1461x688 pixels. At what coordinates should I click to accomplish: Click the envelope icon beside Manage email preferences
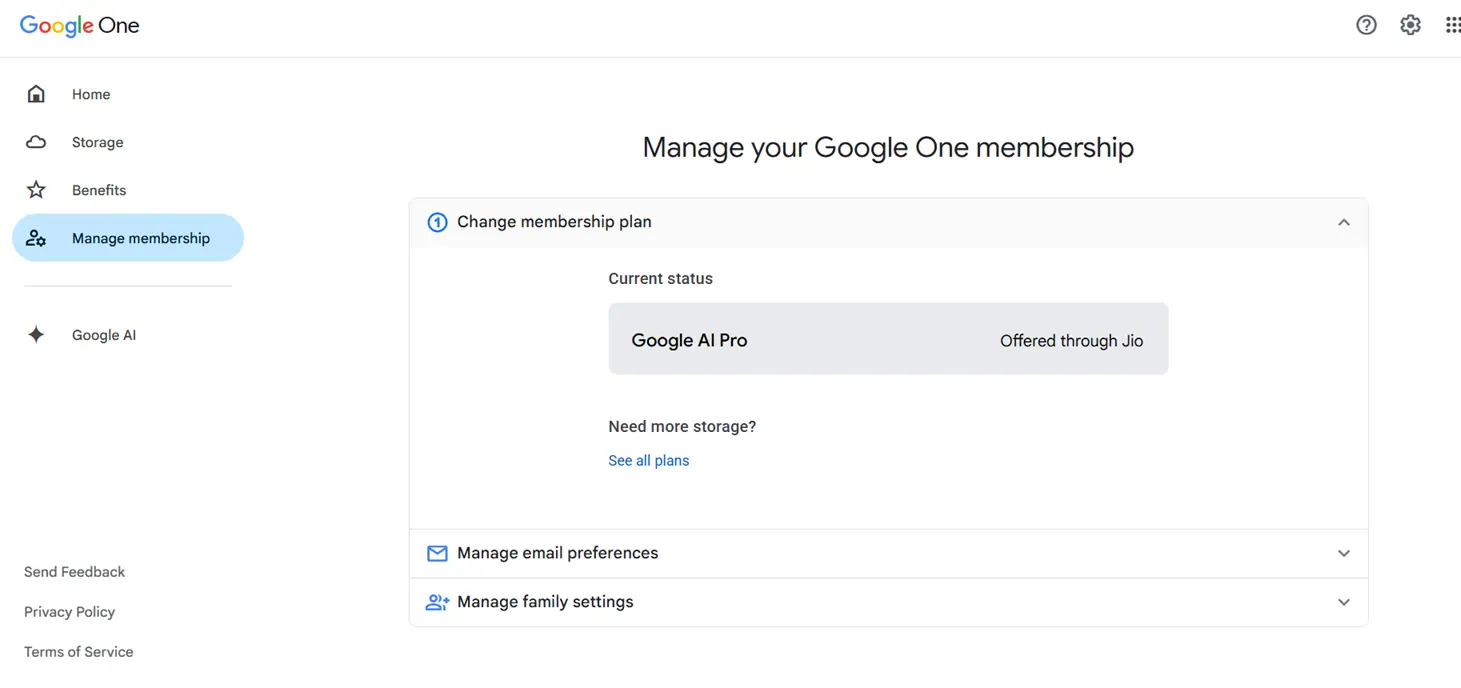pyautogui.click(x=437, y=553)
